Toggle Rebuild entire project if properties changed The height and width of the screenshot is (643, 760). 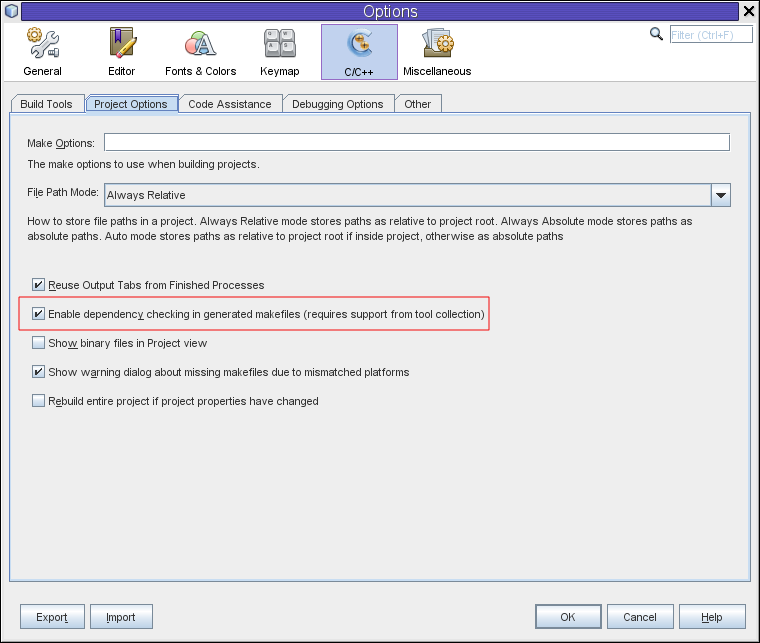[39, 401]
